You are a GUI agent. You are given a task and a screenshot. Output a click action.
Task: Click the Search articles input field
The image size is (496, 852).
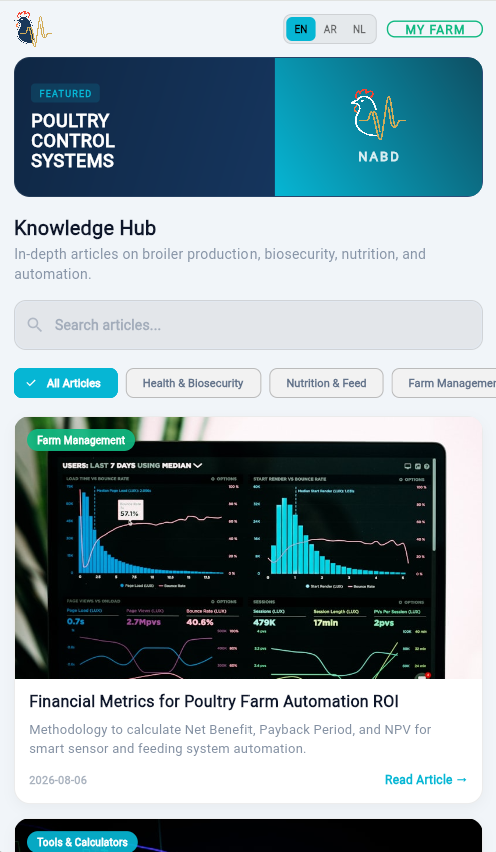pos(248,325)
